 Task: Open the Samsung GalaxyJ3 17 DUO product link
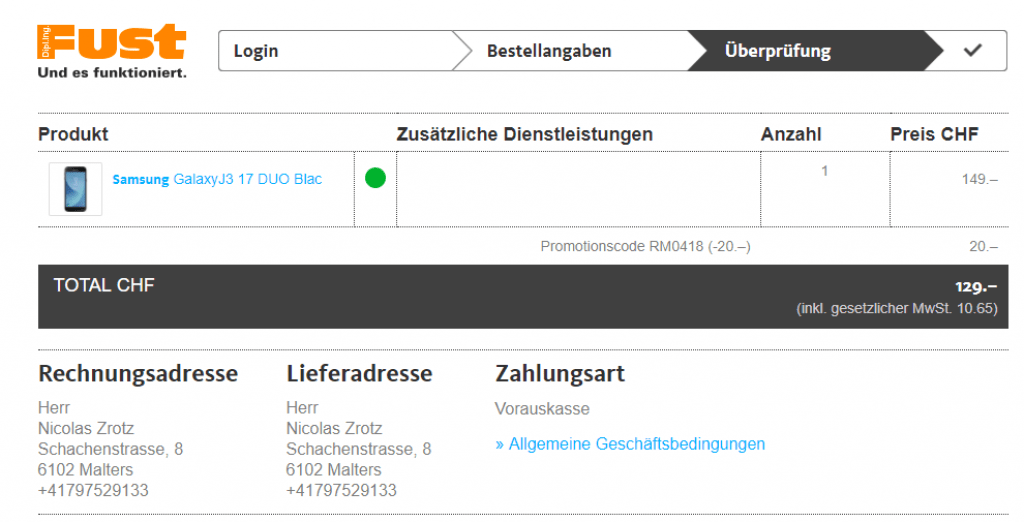click(217, 179)
